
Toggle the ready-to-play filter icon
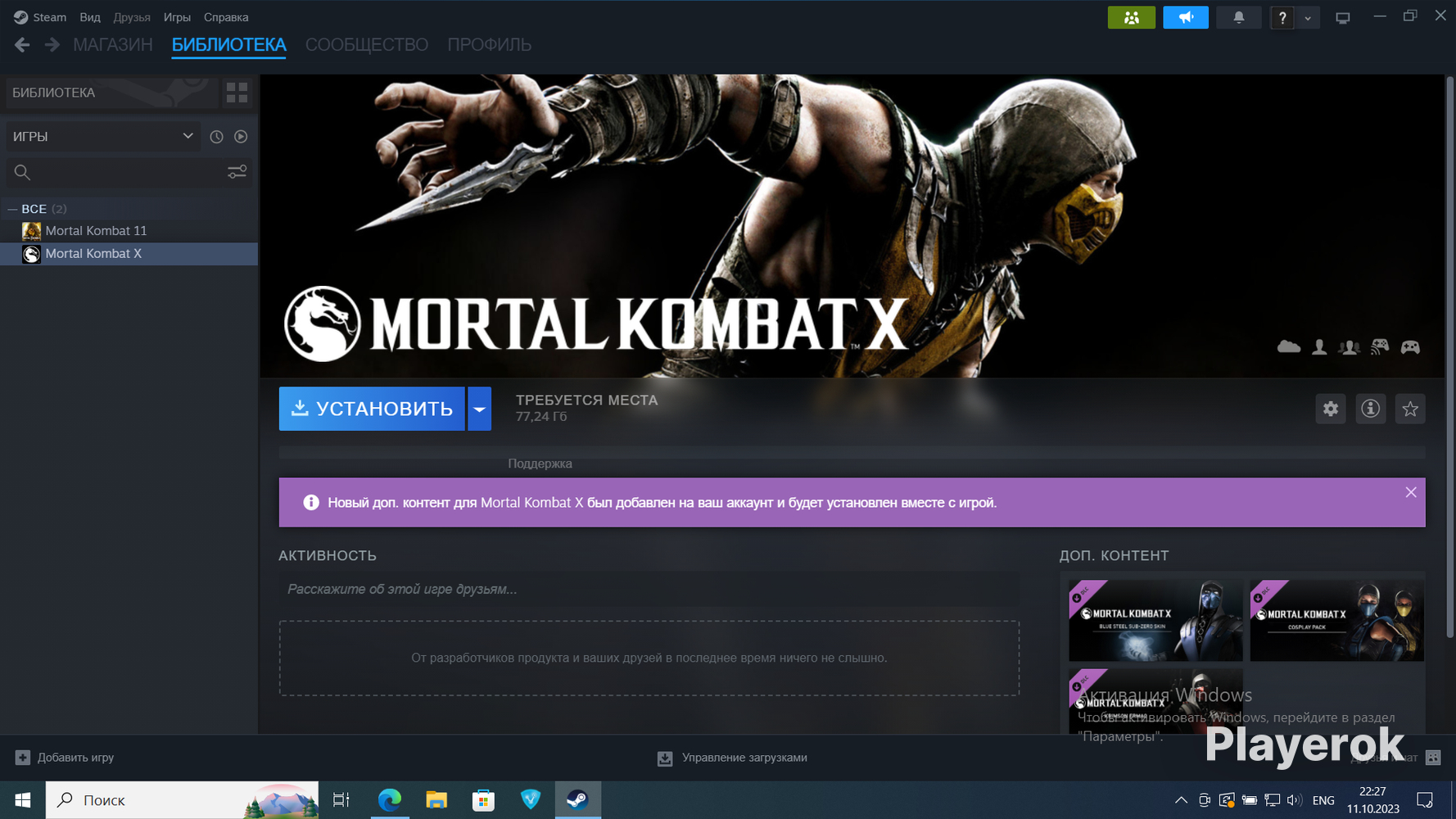(241, 137)
